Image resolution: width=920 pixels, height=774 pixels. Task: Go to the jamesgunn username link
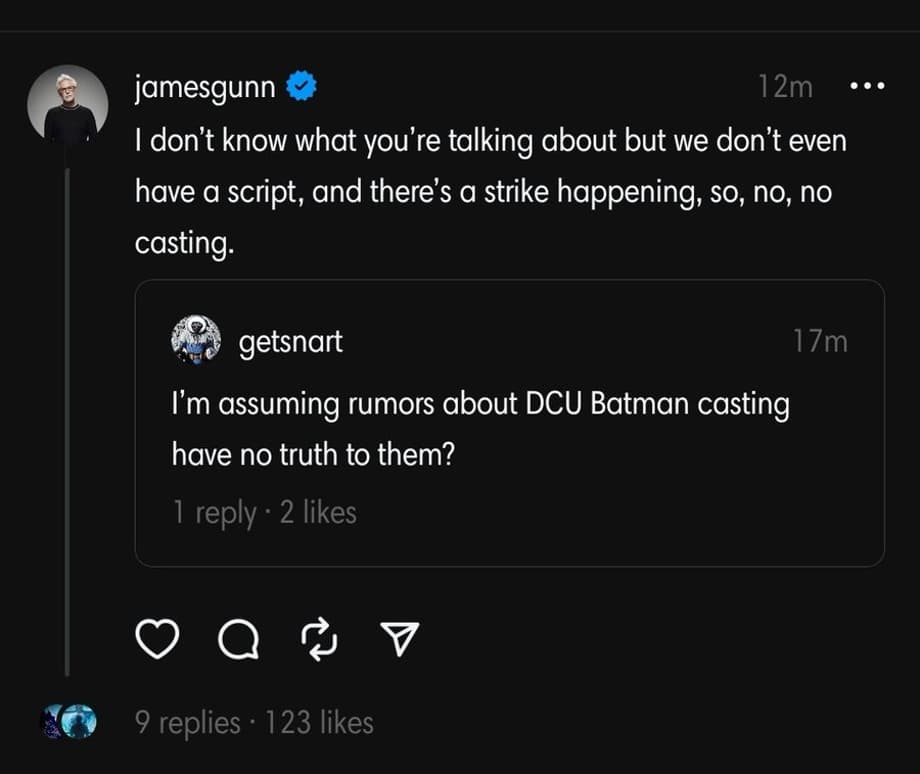(206, 87)
